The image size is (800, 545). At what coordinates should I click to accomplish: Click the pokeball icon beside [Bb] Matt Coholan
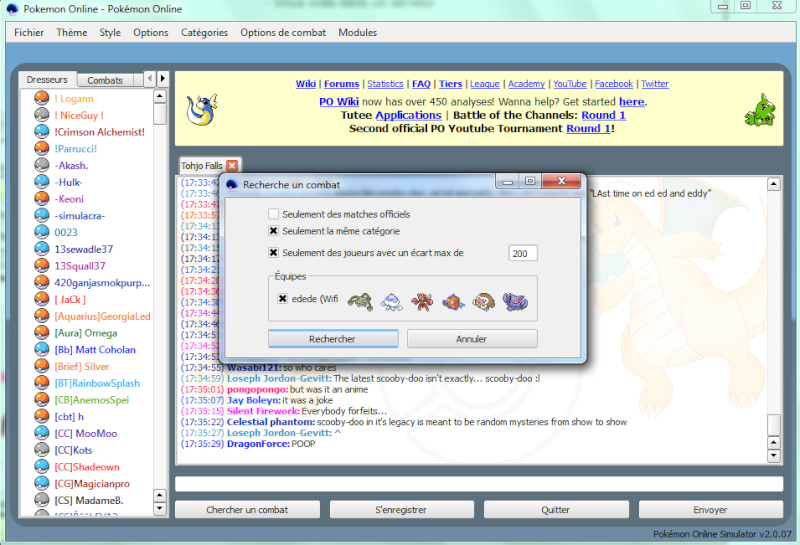point(41,350)
